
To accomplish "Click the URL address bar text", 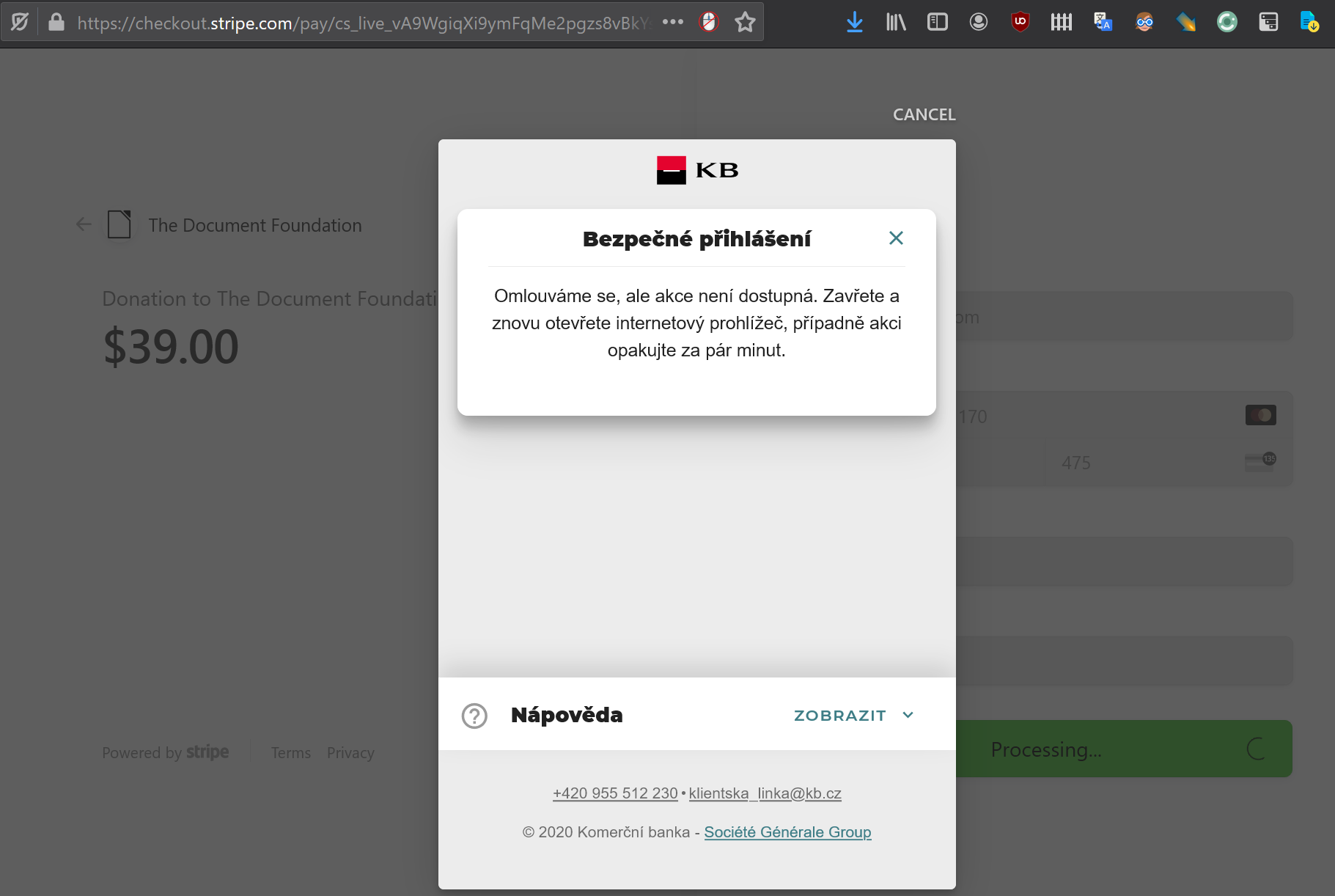I will pyautogui.click(x=363, y=23).
